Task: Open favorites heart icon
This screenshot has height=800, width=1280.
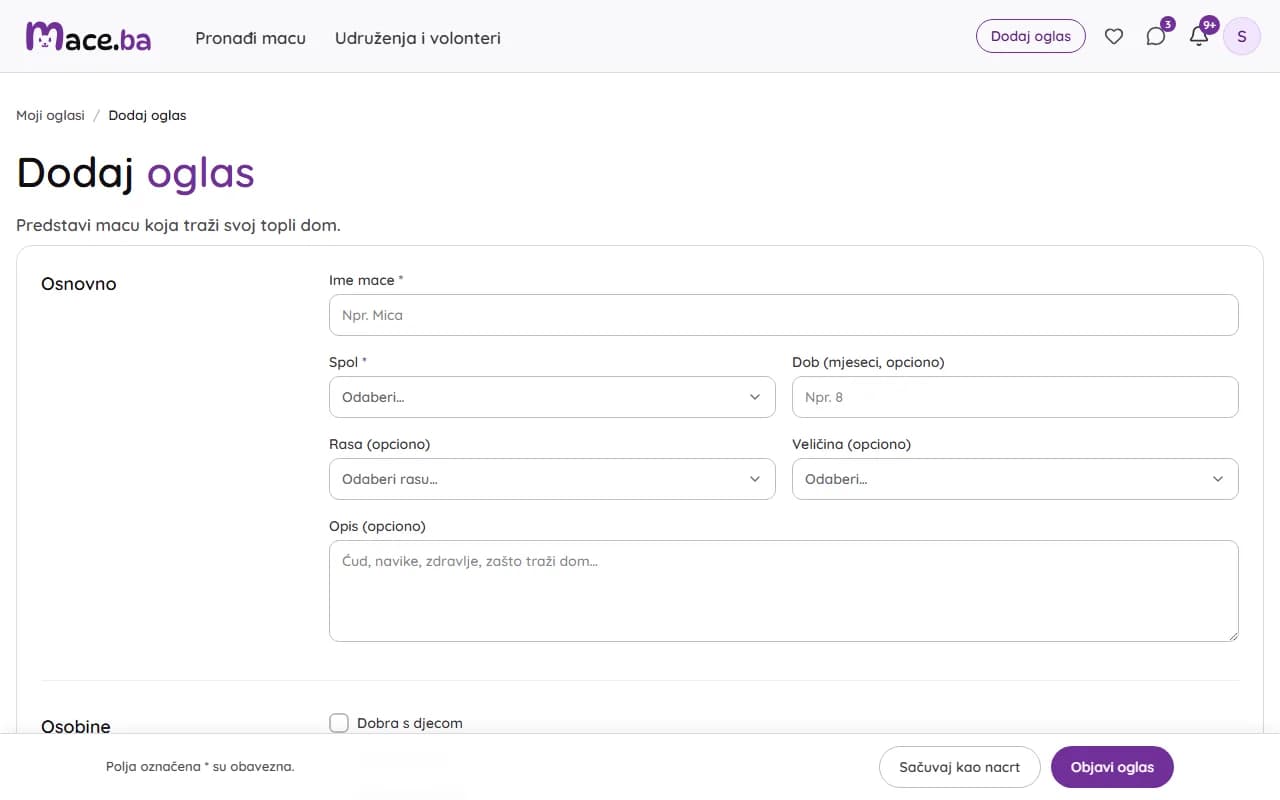Action: pos(1113,37)
